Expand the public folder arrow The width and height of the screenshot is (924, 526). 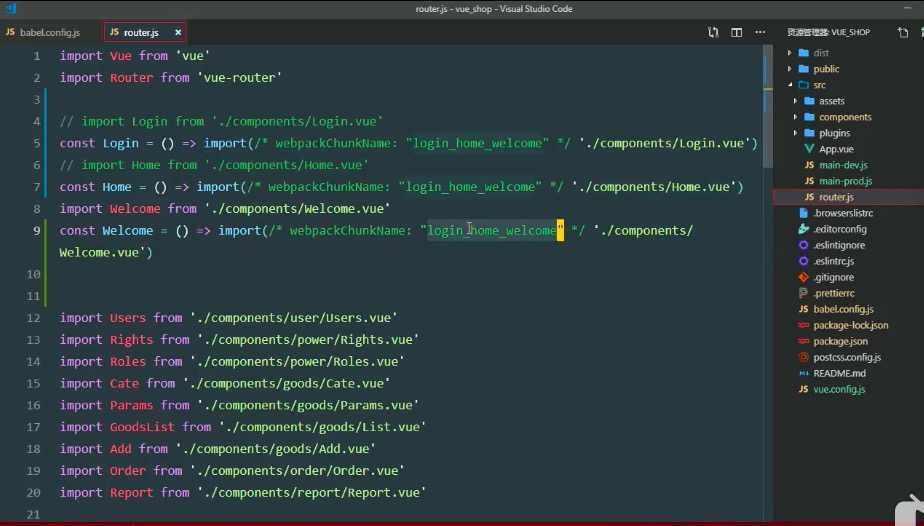(x=790, y=69)
